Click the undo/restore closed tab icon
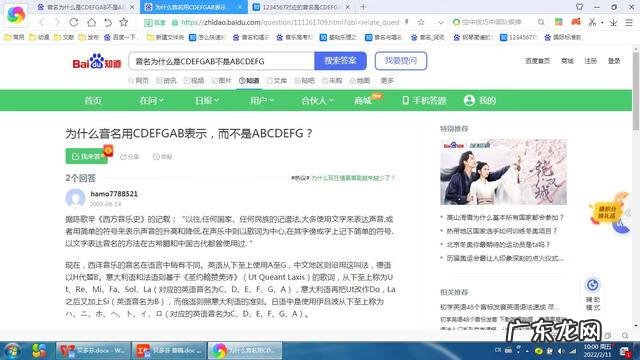This screenshot has width=640, height=360. (108, 22)
